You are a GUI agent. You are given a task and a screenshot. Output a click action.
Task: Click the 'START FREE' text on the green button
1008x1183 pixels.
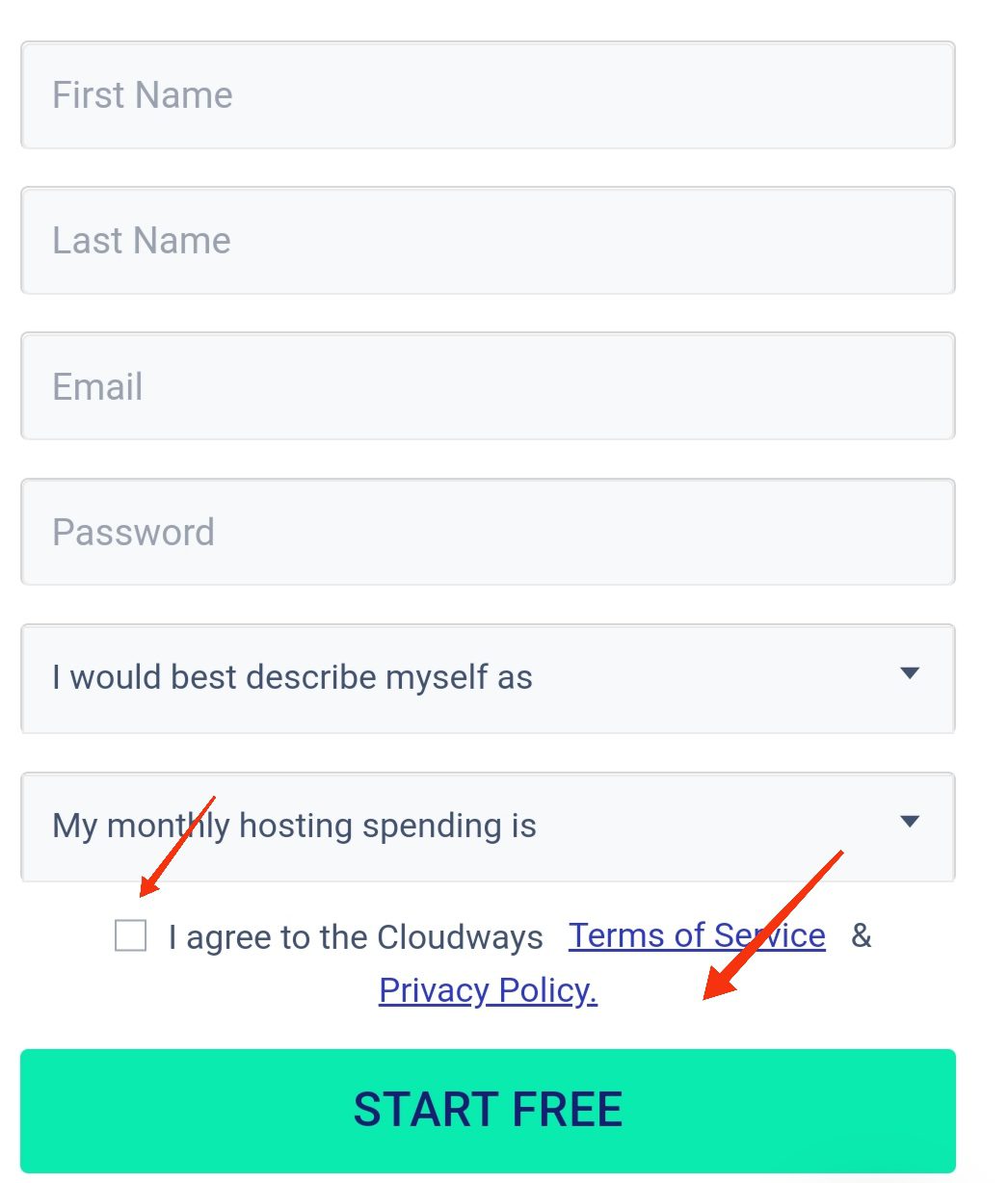(x=488, y=1110)
